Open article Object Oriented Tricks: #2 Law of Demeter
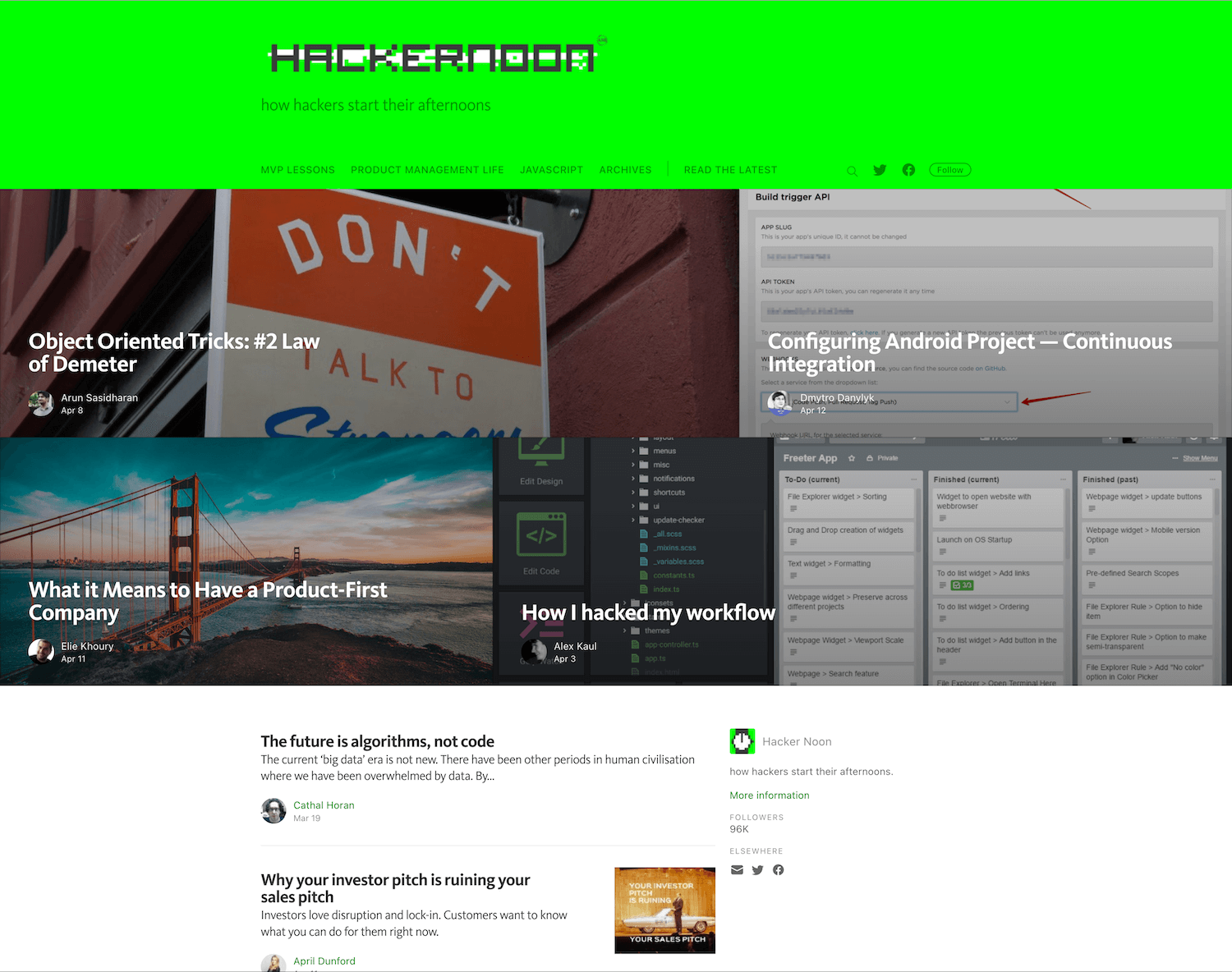Viewport: 1232px width, 972px height. pyautogui.click(x=174, y=353)
